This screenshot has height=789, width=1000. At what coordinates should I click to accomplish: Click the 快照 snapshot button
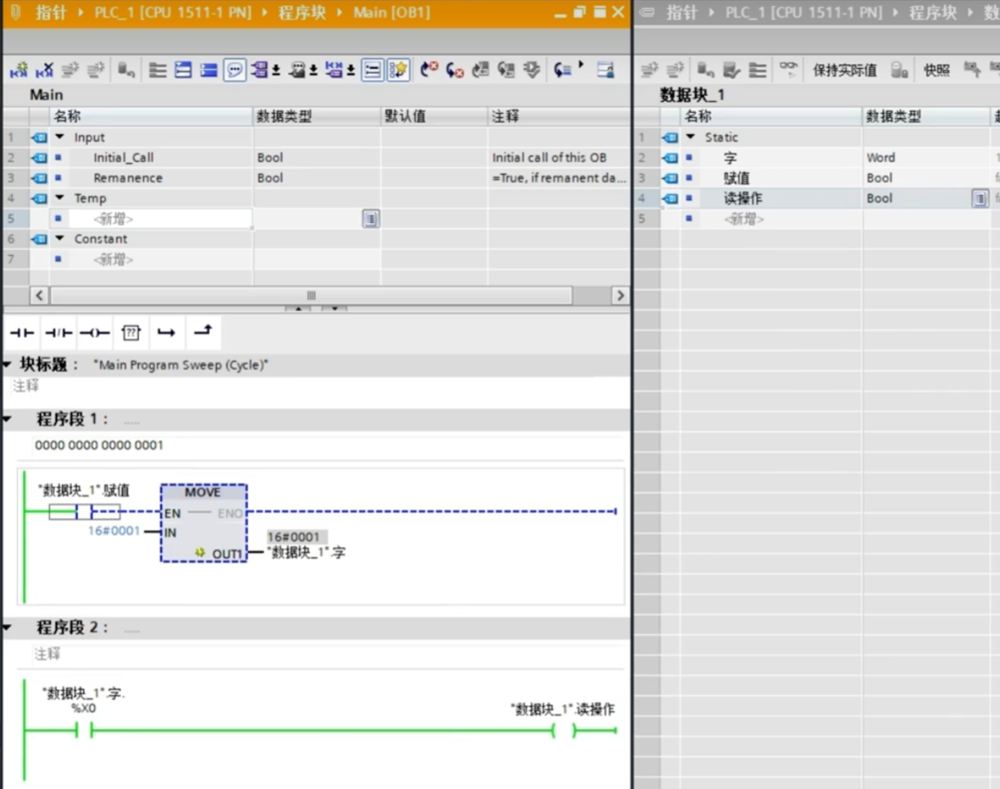click(x=936, y=70)
